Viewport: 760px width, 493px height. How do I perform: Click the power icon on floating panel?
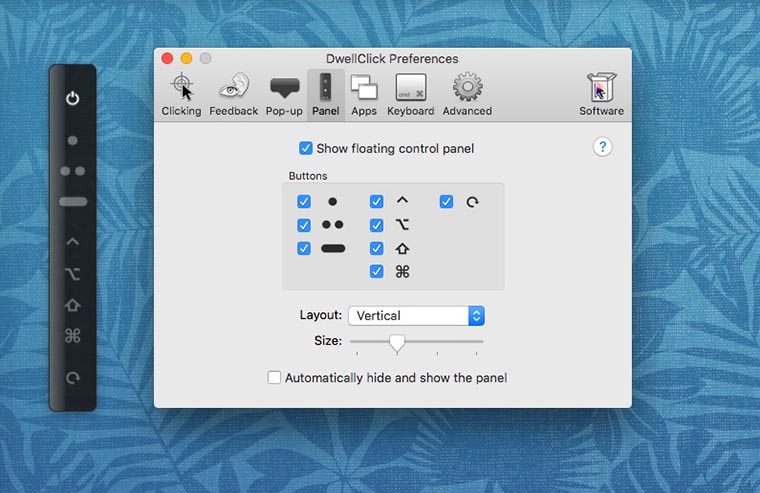(73, 98)
